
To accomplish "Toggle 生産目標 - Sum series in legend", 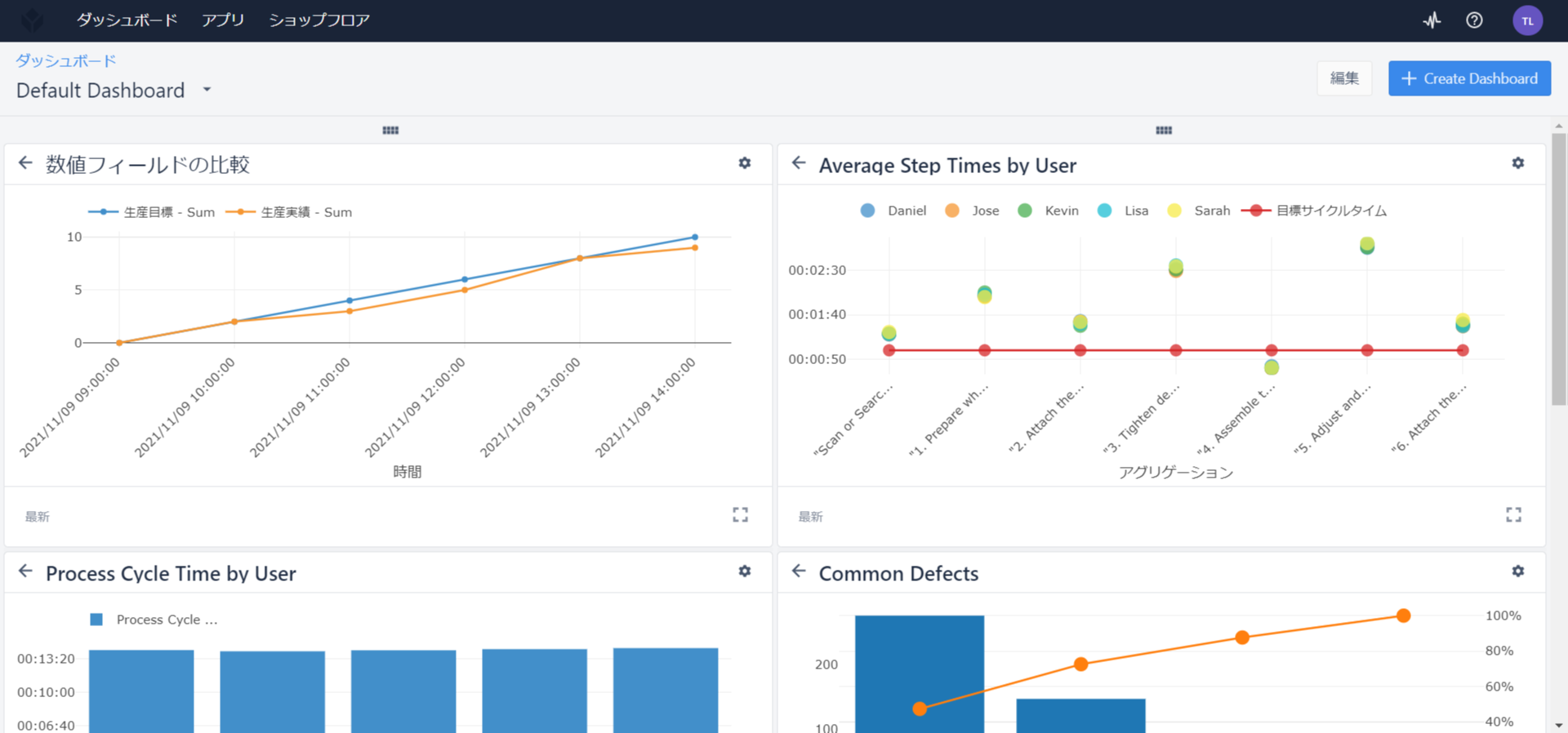I will tap(152, 212).
